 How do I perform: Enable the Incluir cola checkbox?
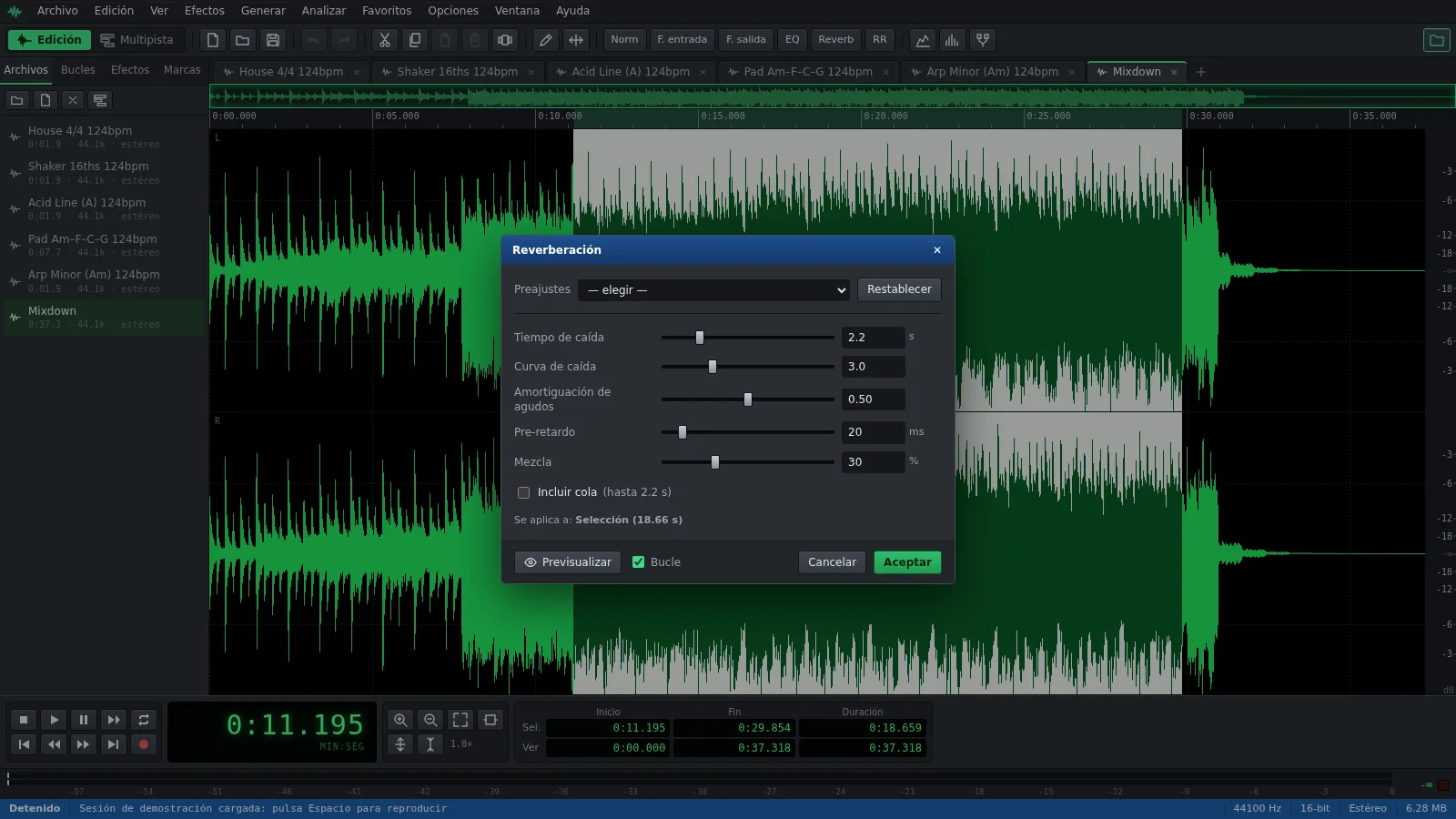pos(523,492)
